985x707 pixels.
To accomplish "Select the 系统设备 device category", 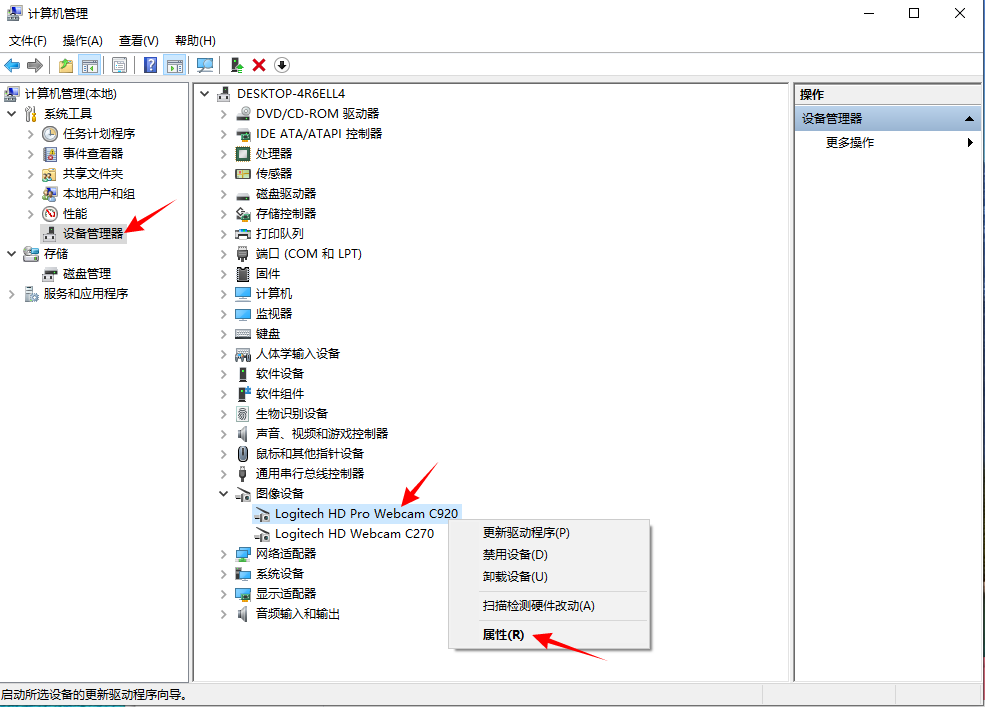I will coord(280,574).
